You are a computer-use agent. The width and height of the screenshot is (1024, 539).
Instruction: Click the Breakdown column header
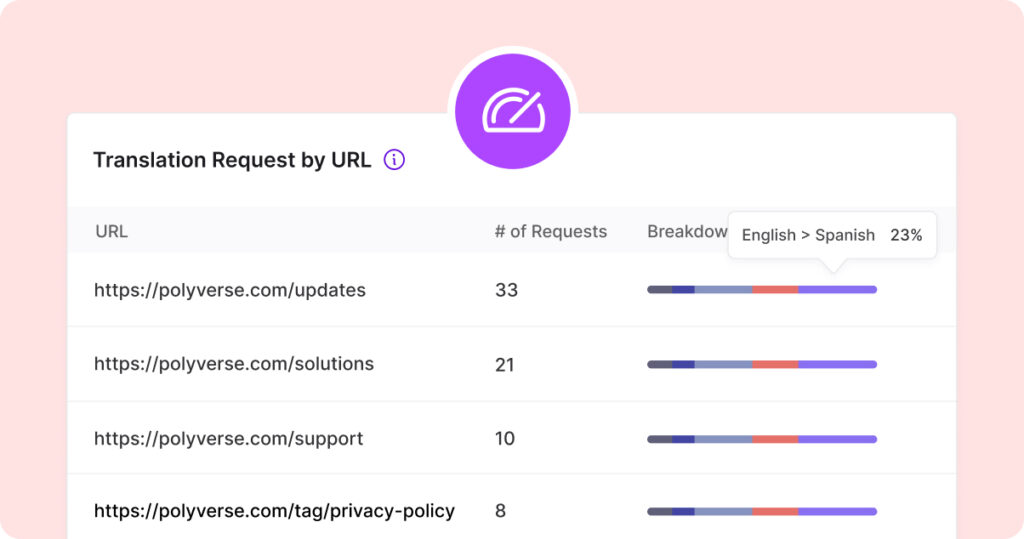tap(687, 231)
